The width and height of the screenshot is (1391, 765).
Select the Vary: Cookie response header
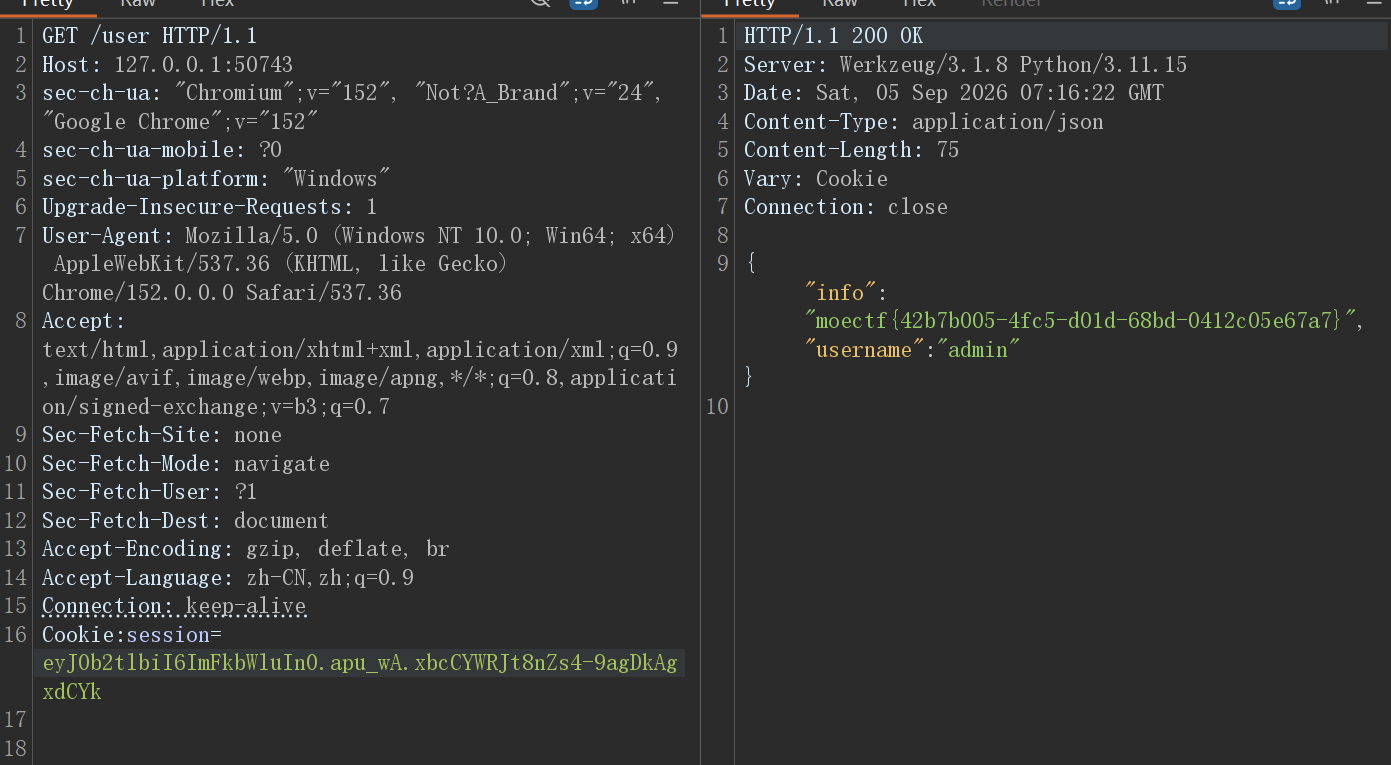815,179
